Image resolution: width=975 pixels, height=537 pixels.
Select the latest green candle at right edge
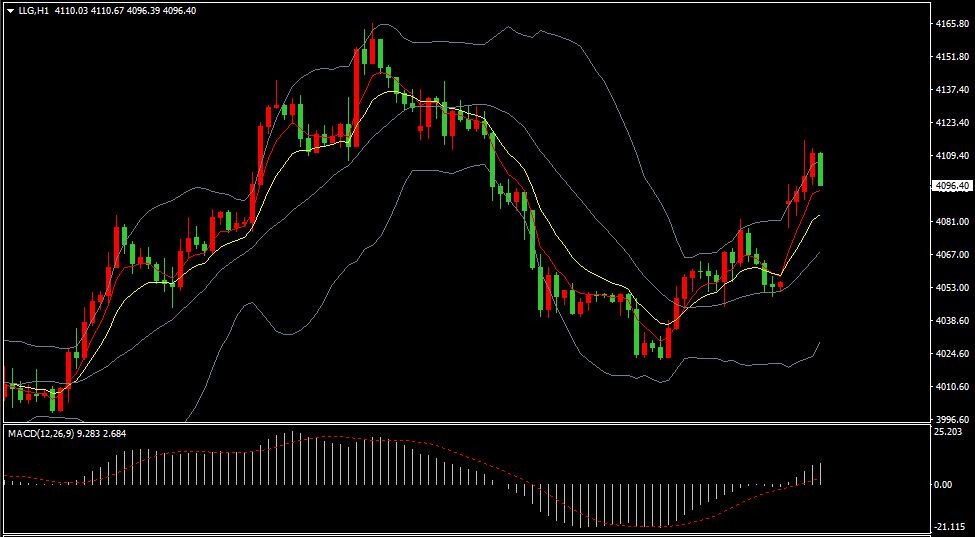821,169
